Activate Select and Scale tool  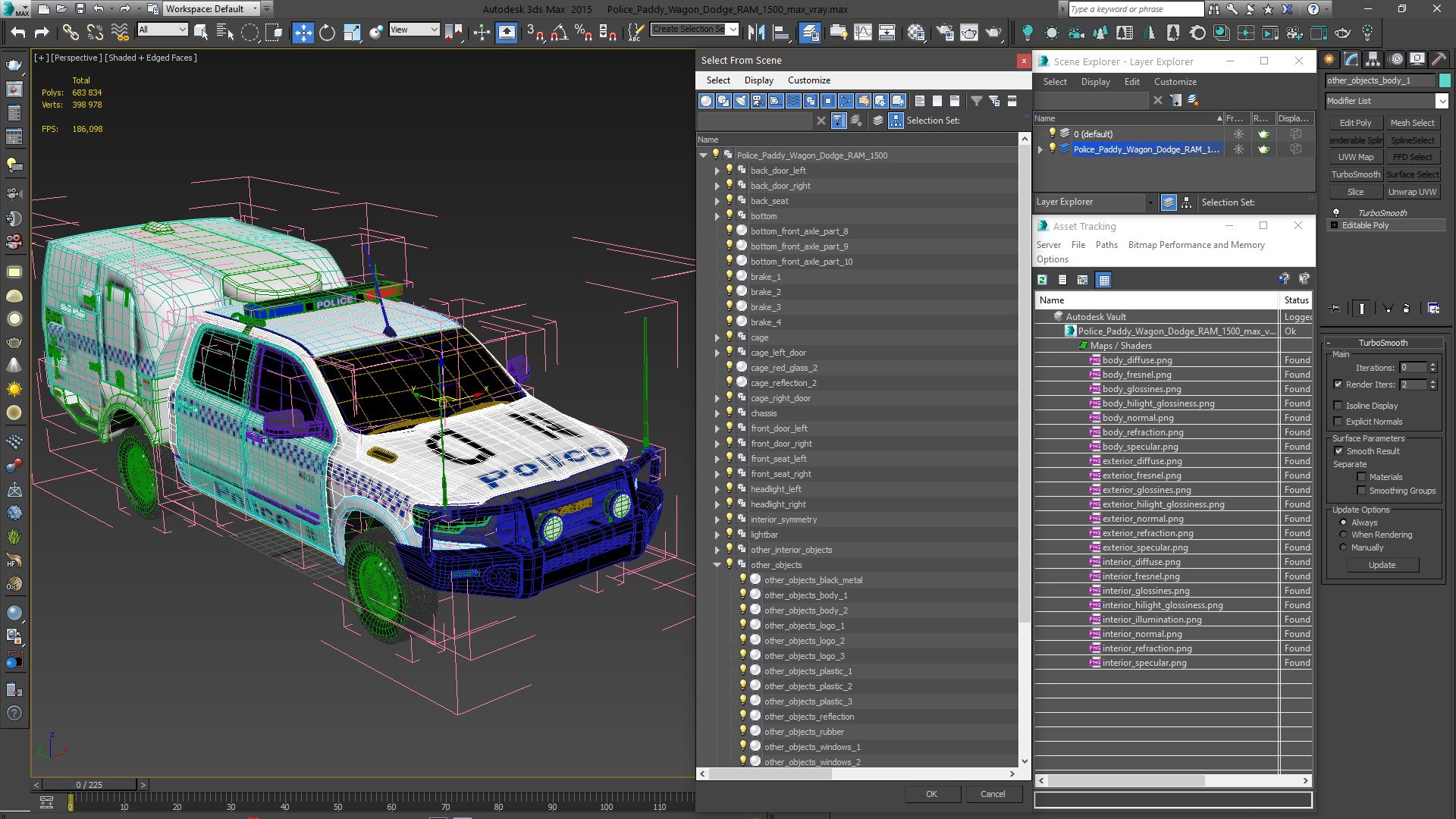click(352, 32)
